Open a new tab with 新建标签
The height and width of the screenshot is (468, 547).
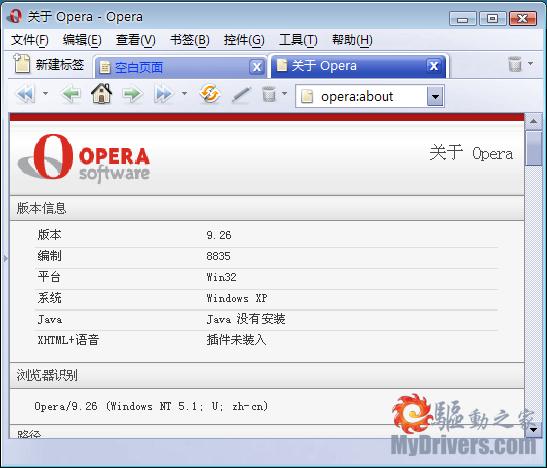coord(49,65)
